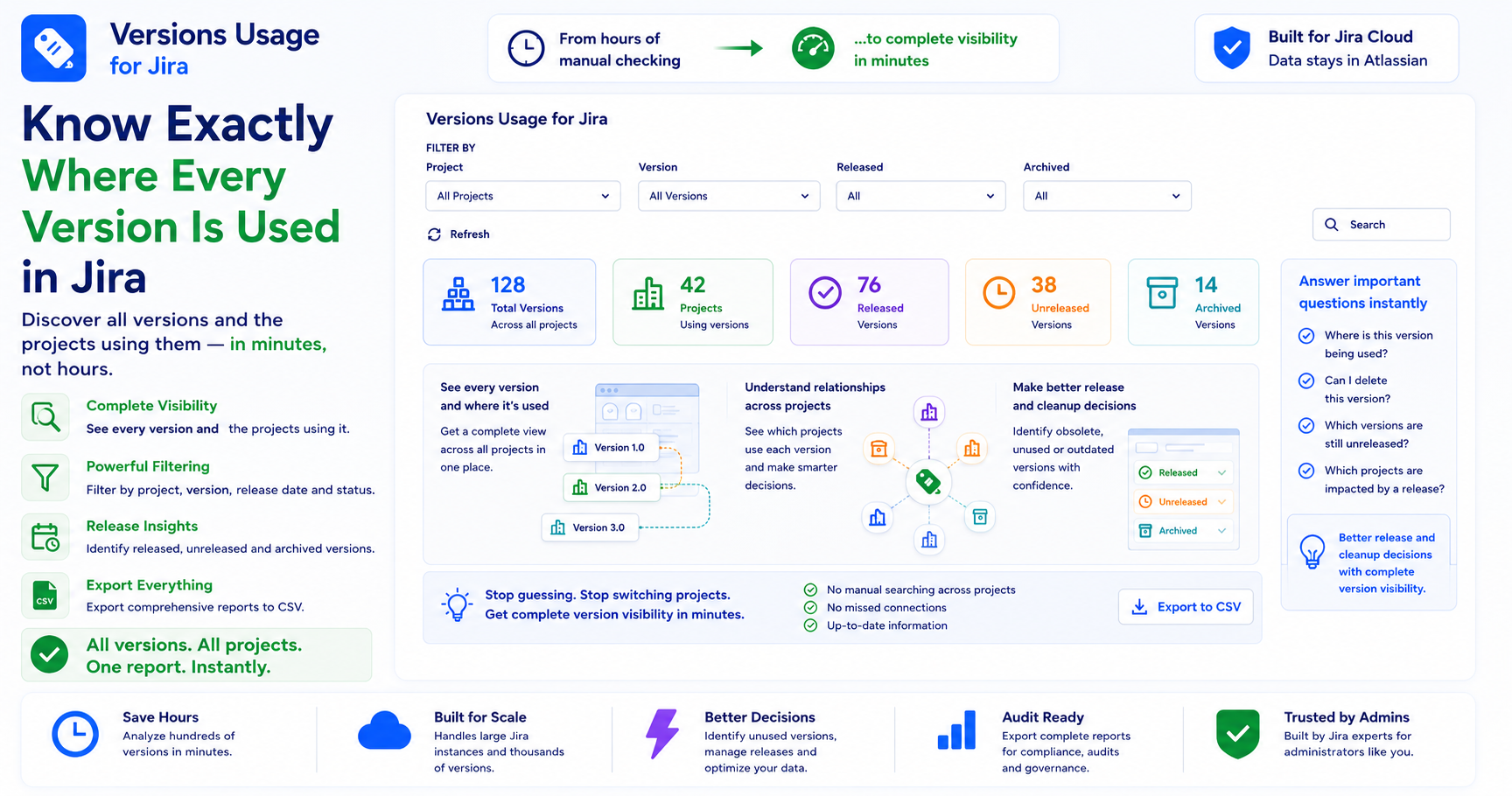The width and height of the screenshot is (1512, 796).
Task: Click the Projects building icon in the 42 card
Action: [x=647, y=295]
